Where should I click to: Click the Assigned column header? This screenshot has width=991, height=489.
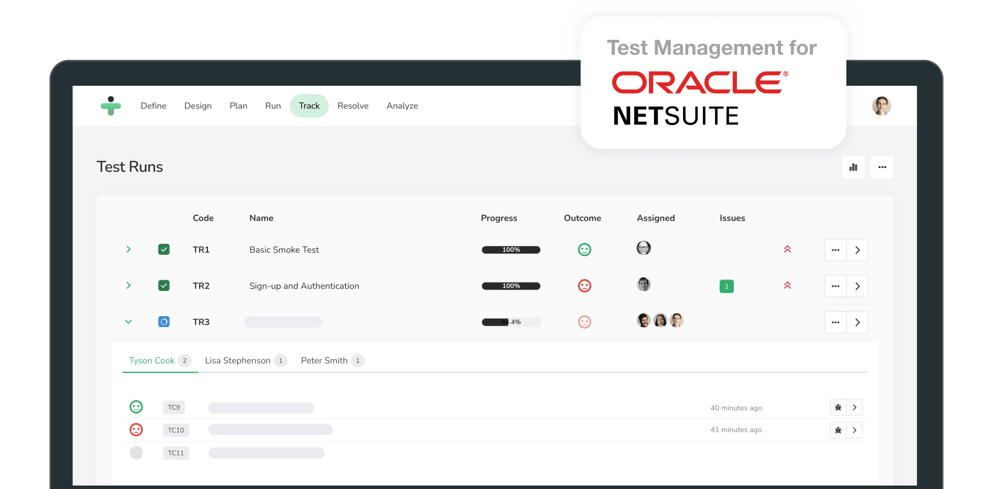(x=656, y=218)
